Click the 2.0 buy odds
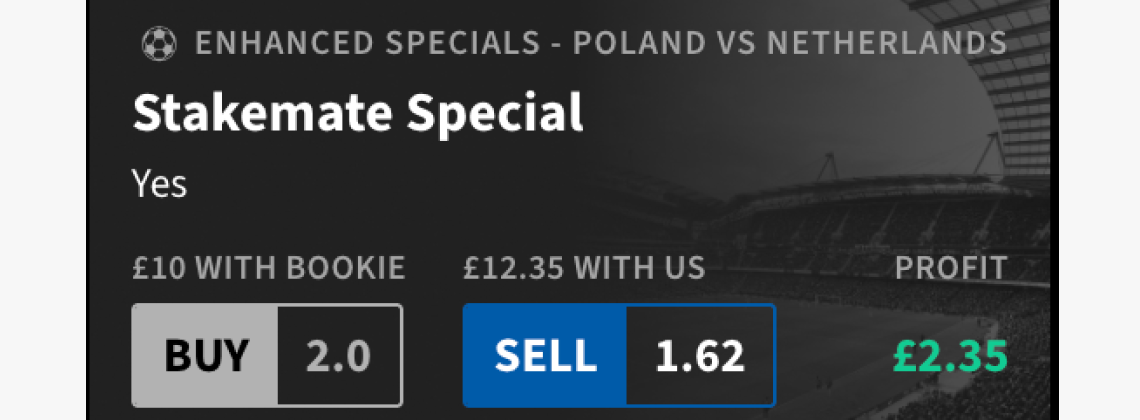The height and width of the screenshot is (420, 1140). tap(339, 356)
